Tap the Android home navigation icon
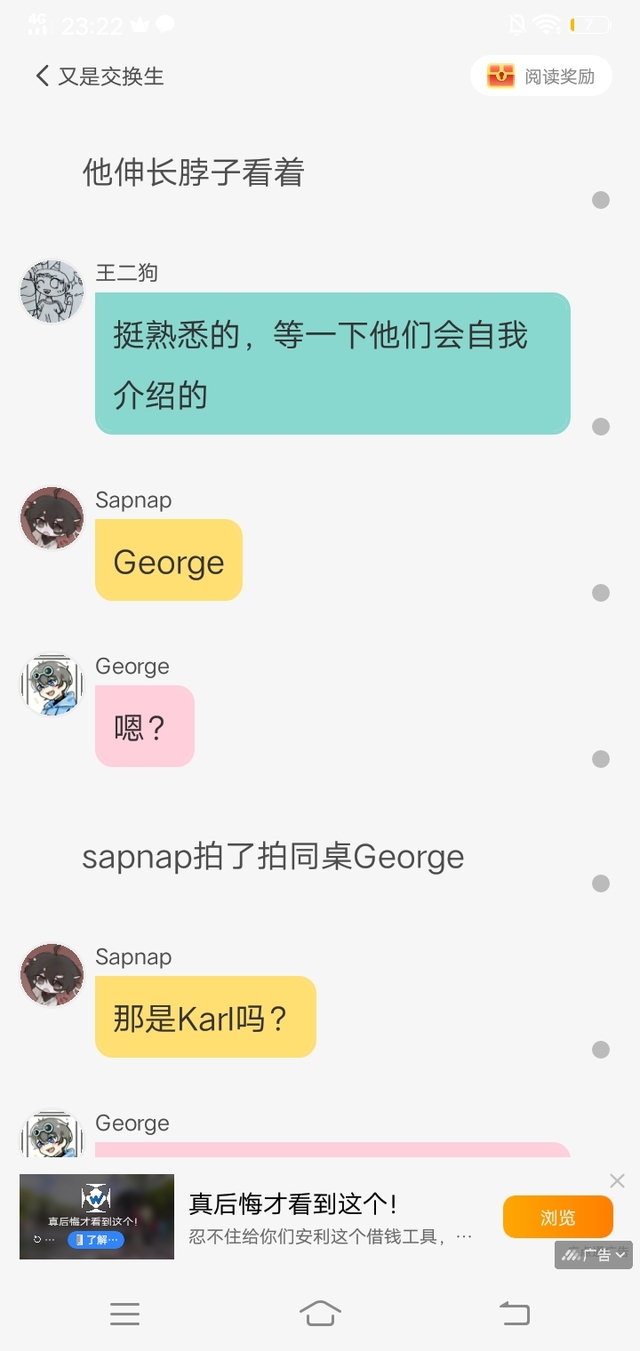 tap(320, 1314)
